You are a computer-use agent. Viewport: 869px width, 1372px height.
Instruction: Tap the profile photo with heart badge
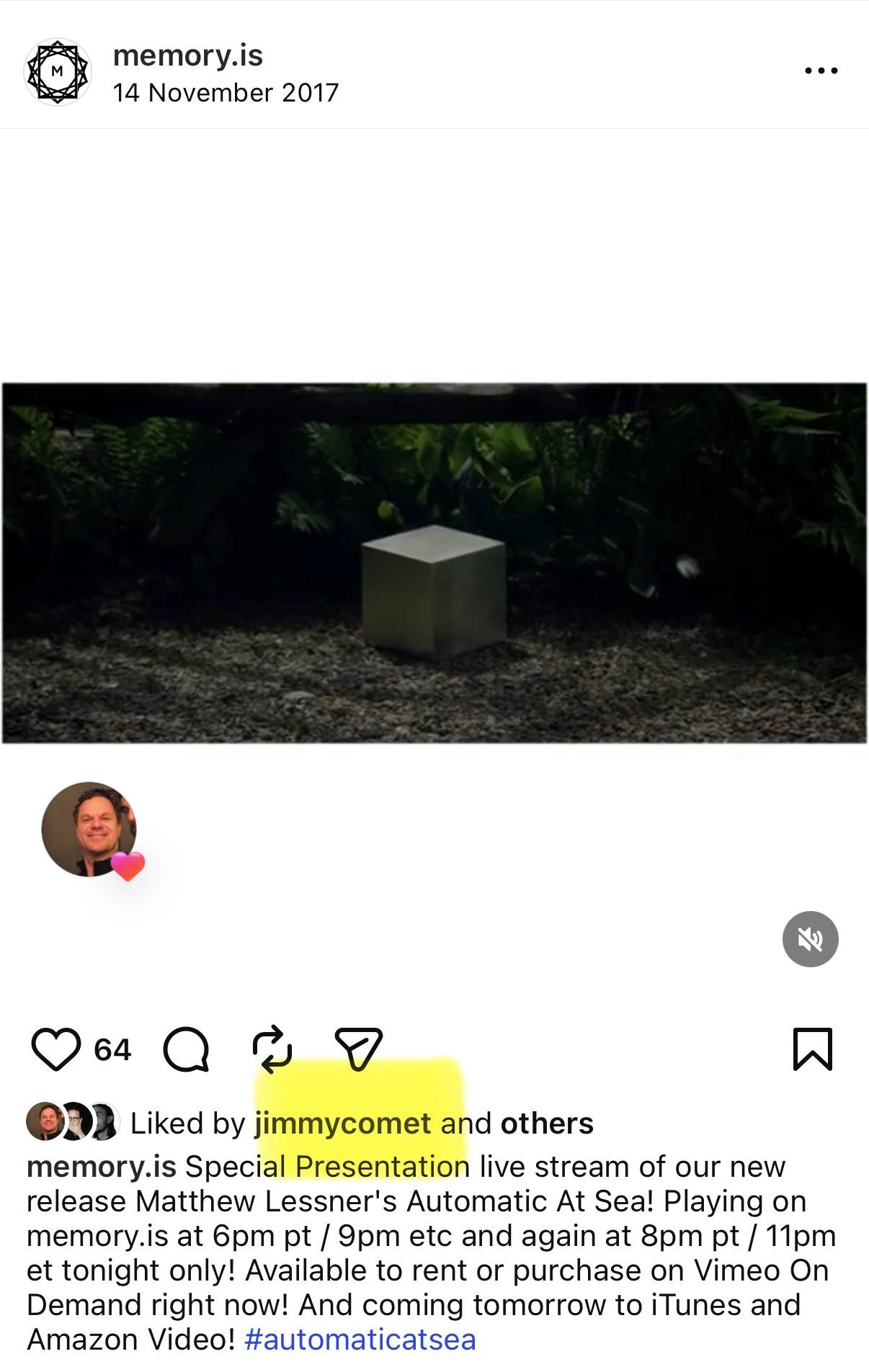(x=89, y=829)
